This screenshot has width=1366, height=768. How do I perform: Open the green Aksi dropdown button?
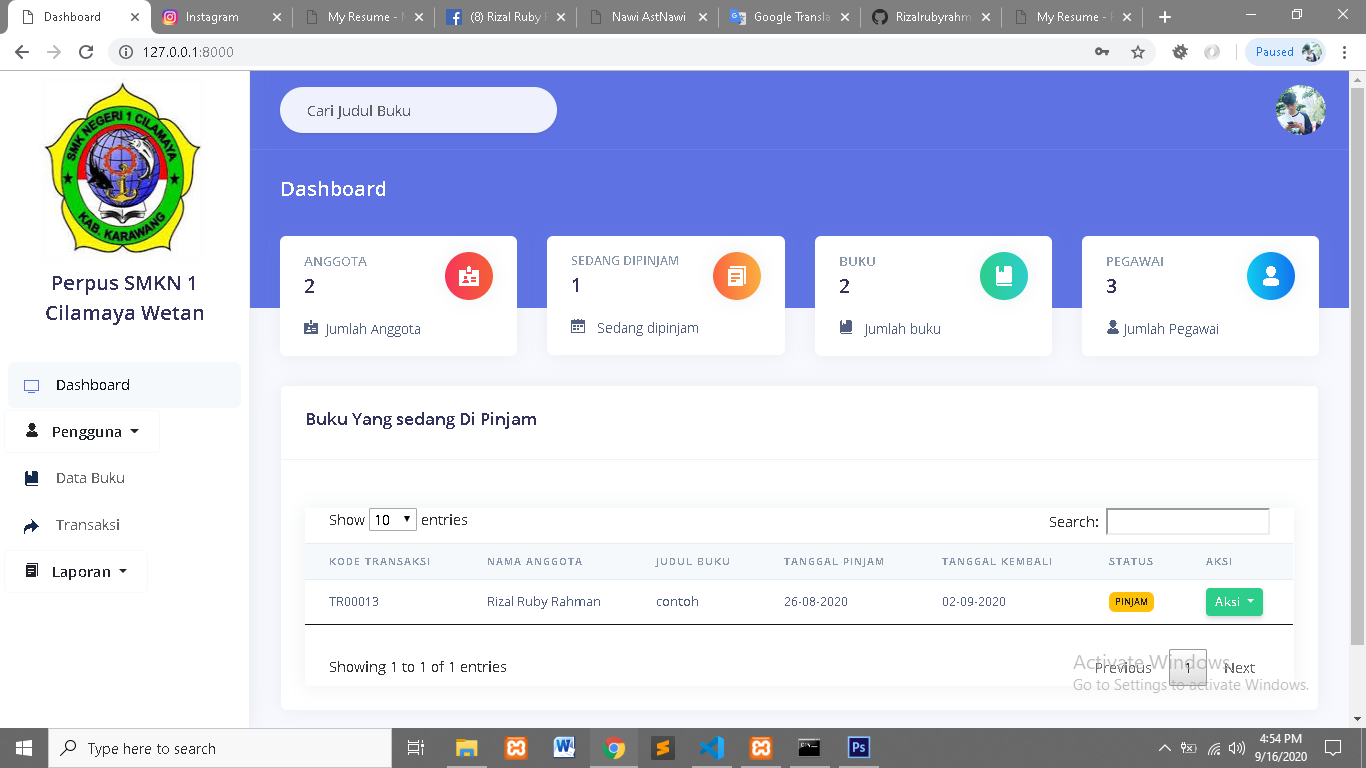tap(1234, 602)
